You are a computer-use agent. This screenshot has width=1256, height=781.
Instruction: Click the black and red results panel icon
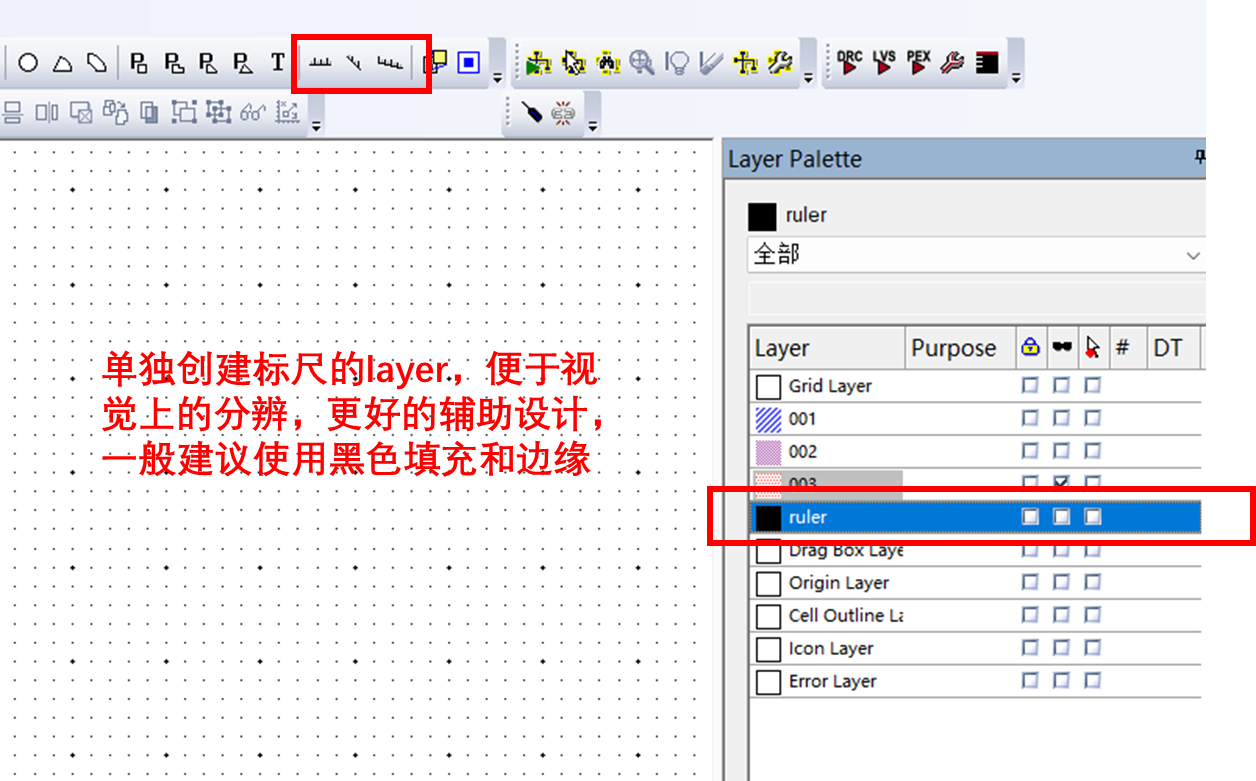click(x=987, y=63)
